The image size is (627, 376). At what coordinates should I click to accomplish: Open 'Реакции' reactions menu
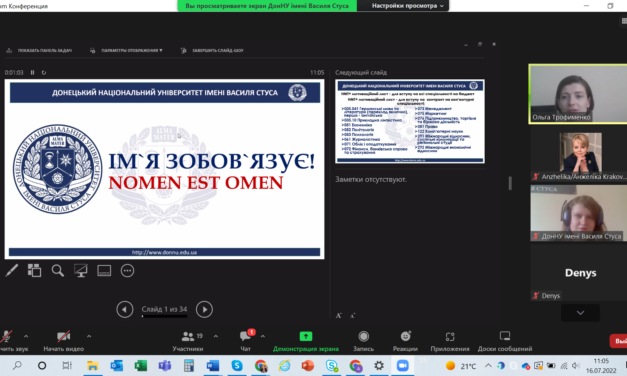tap(405, 341)
